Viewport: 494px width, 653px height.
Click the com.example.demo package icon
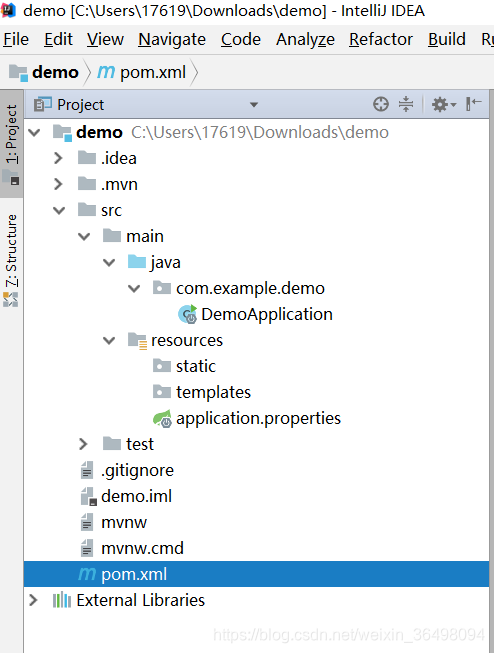(162, 288)
